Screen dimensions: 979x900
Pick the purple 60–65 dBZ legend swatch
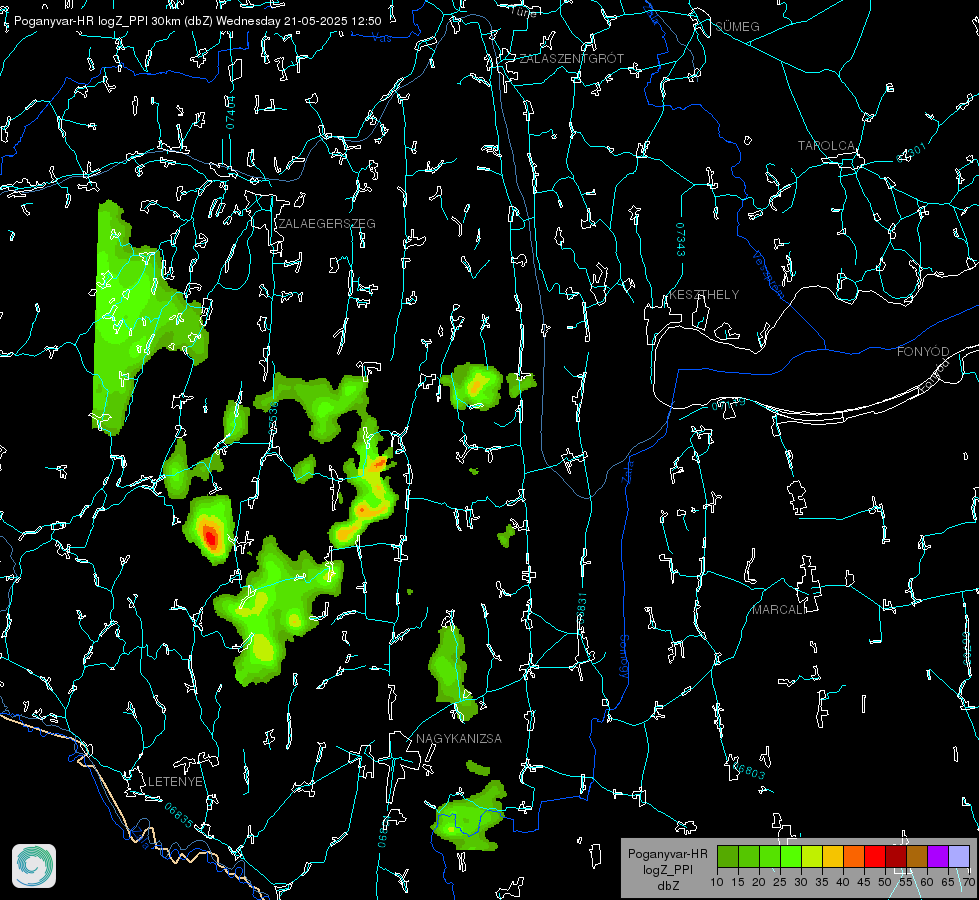coord(938,856)
